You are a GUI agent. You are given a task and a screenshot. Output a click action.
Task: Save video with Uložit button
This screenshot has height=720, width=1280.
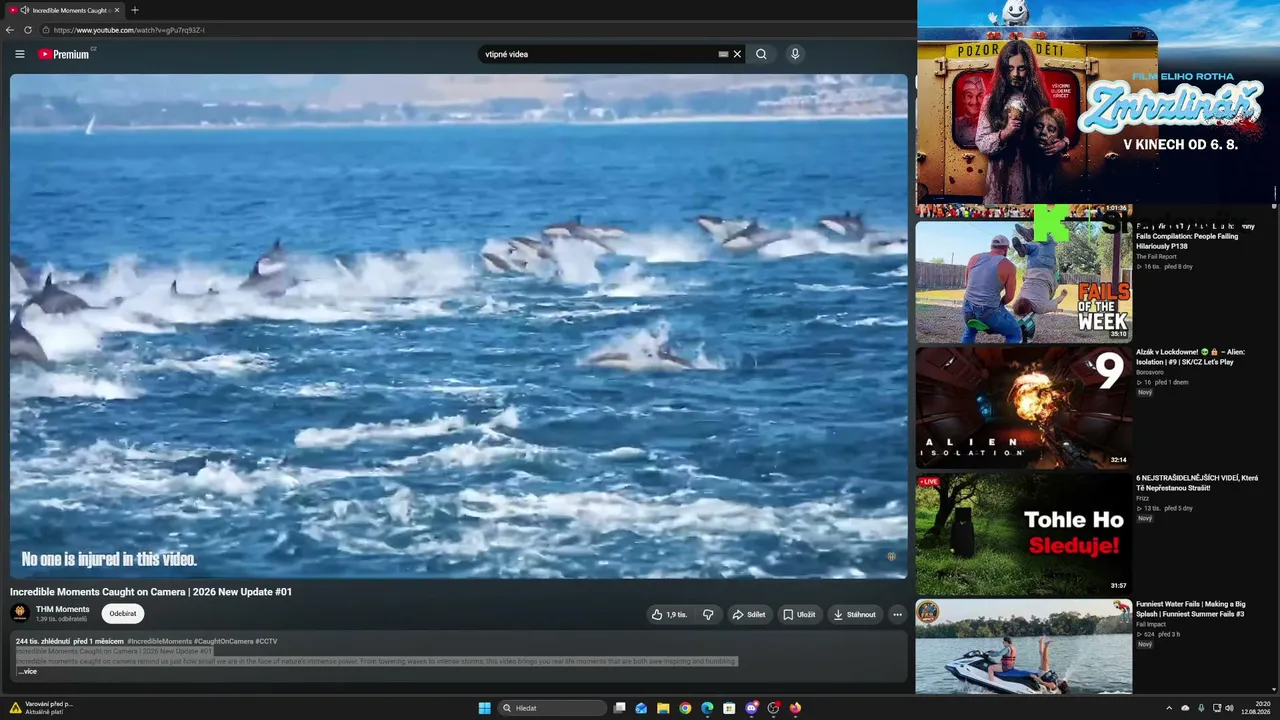[x=799, y=615]
